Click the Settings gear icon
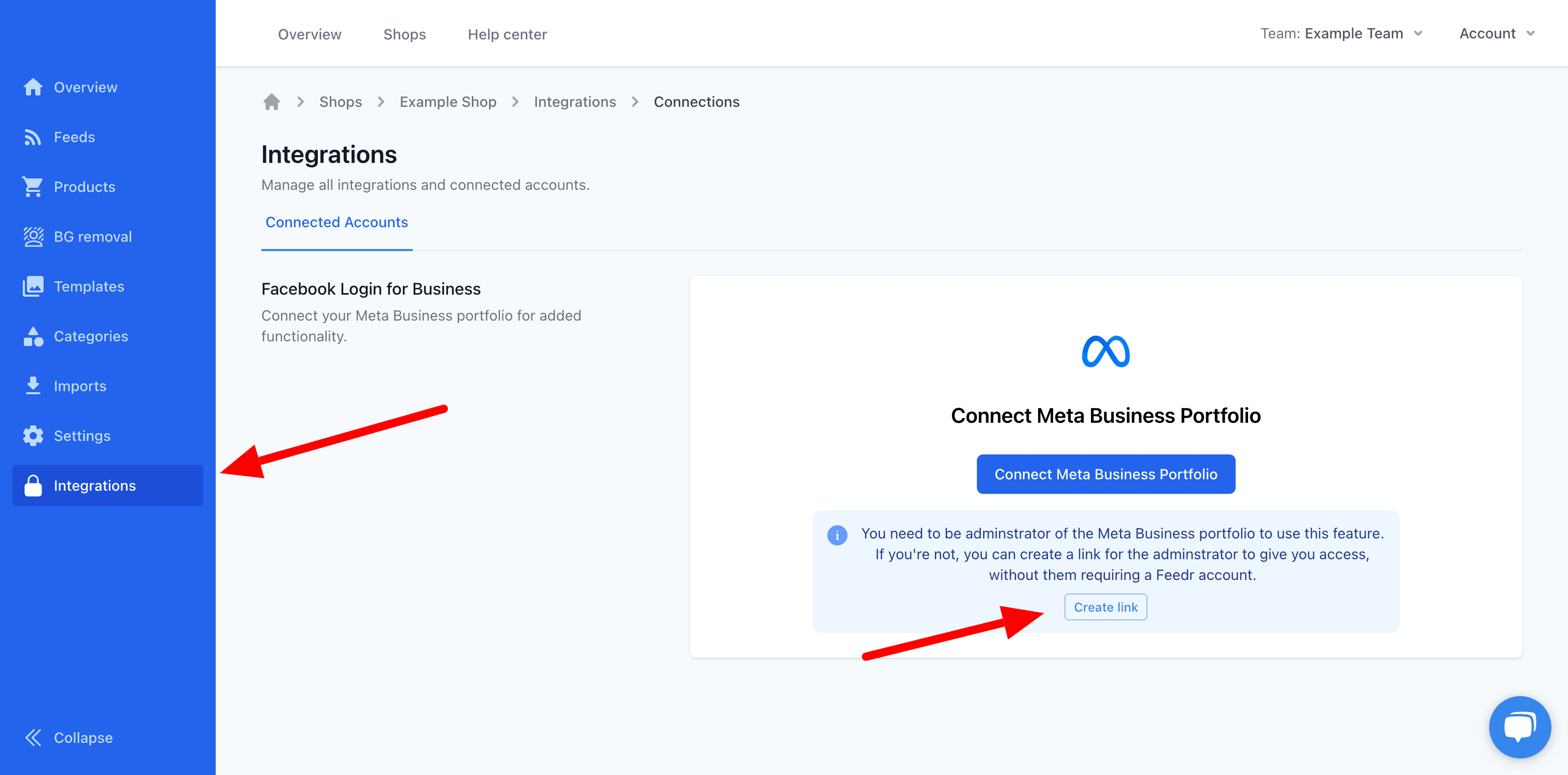This screenshot has height=775, width=1568. pos(33,435)
